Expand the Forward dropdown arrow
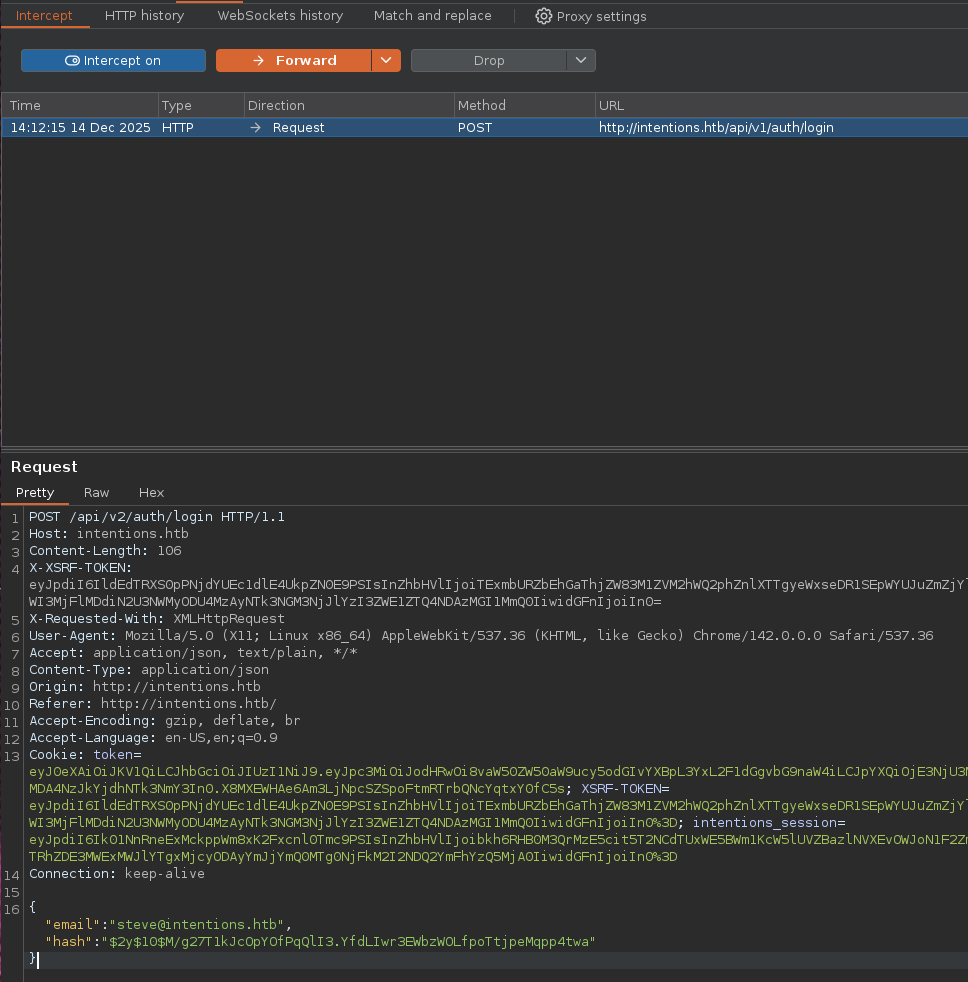 pyautogui.click(x=386, y=61)
